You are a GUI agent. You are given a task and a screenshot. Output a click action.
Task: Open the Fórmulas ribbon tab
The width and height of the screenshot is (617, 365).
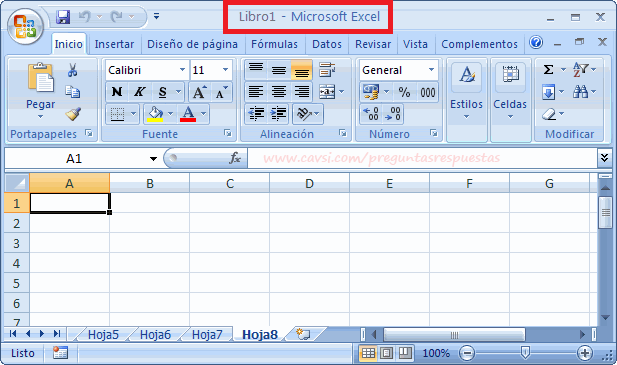274,44
